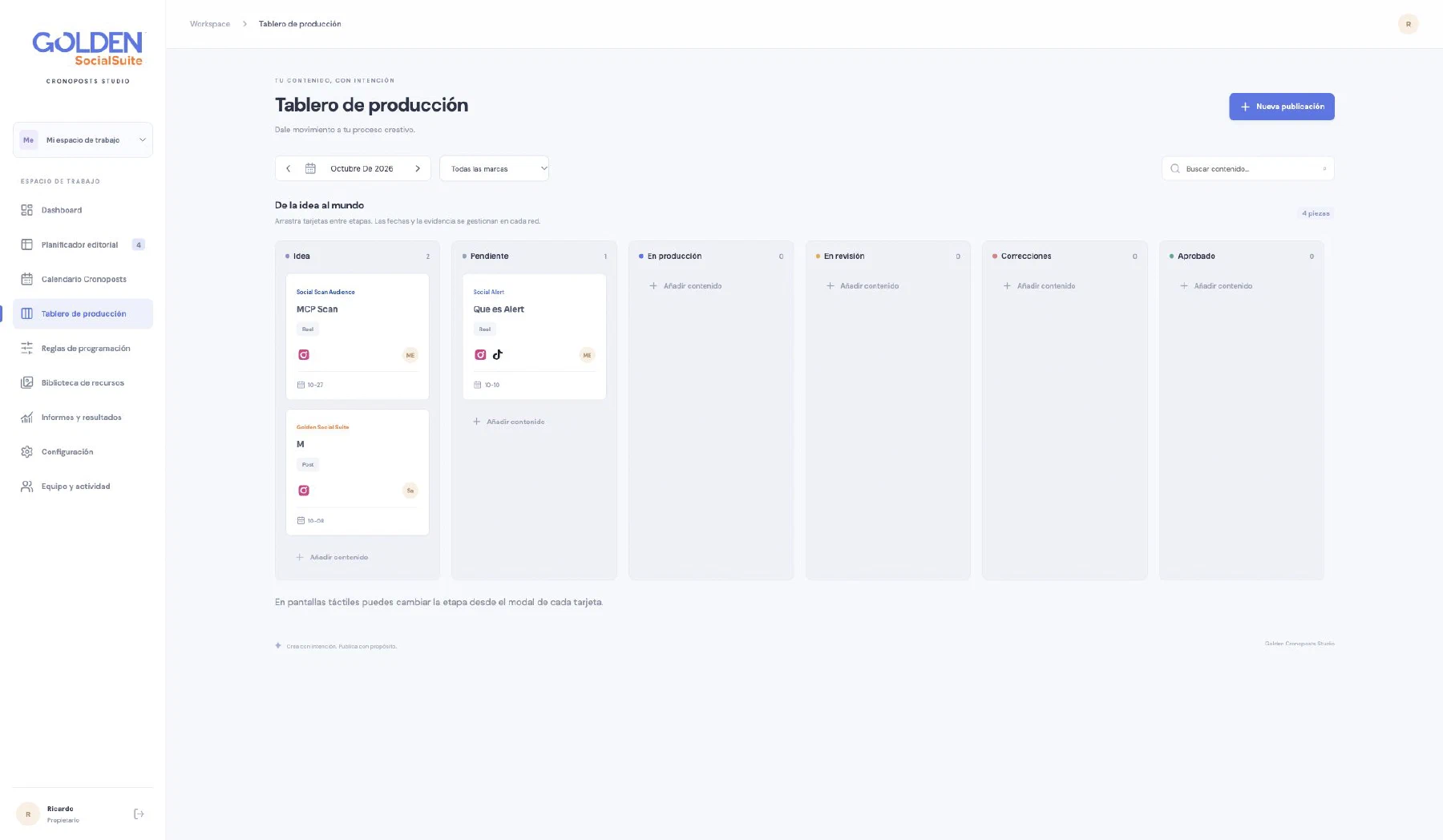Viewport: 1443px width, 840px height.
Task: Select Tablero de producción sidebar item
Action: 83,313
